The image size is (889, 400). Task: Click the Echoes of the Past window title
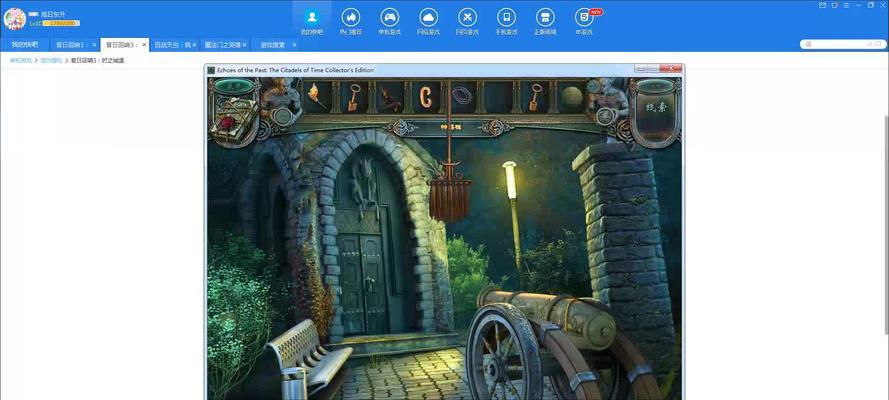[x=295, y=70]
